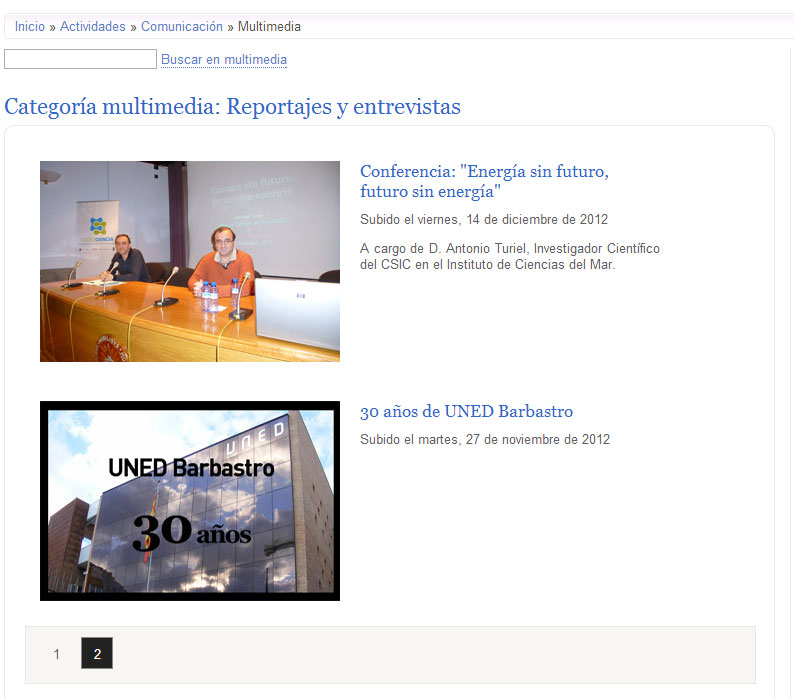Click the projection screen in the conference photo

click(x=260, y=210)
